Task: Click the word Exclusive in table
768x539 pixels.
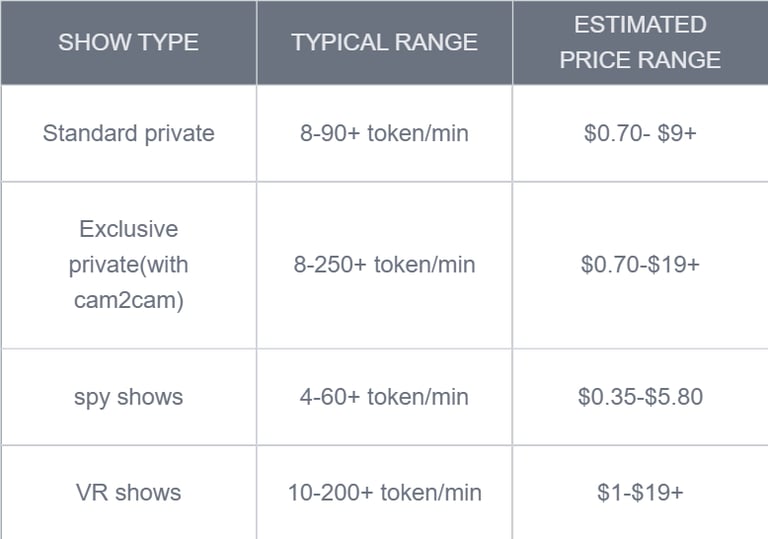Action: (x=129, y=229)
